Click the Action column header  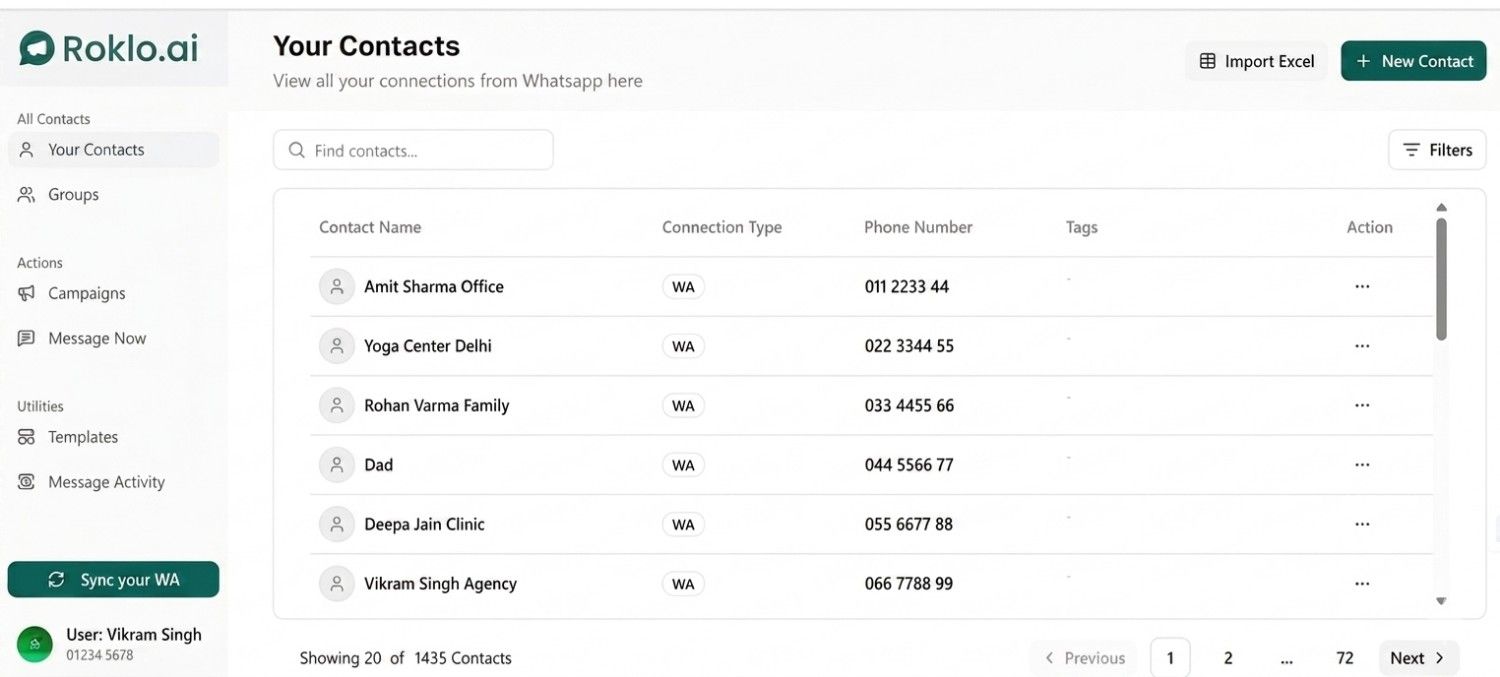pyautogui.click(x=1369, y=227)
